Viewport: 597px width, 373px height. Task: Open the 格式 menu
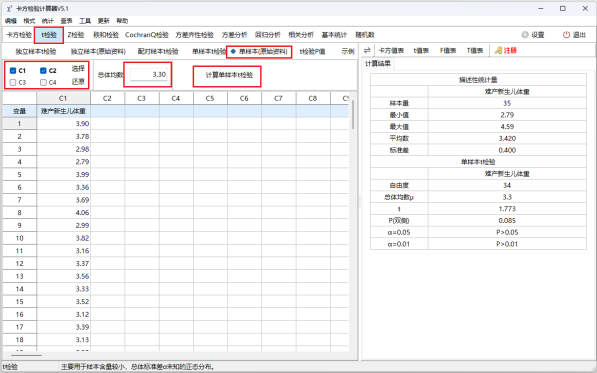pyautogui.click(x=29, y=21)
